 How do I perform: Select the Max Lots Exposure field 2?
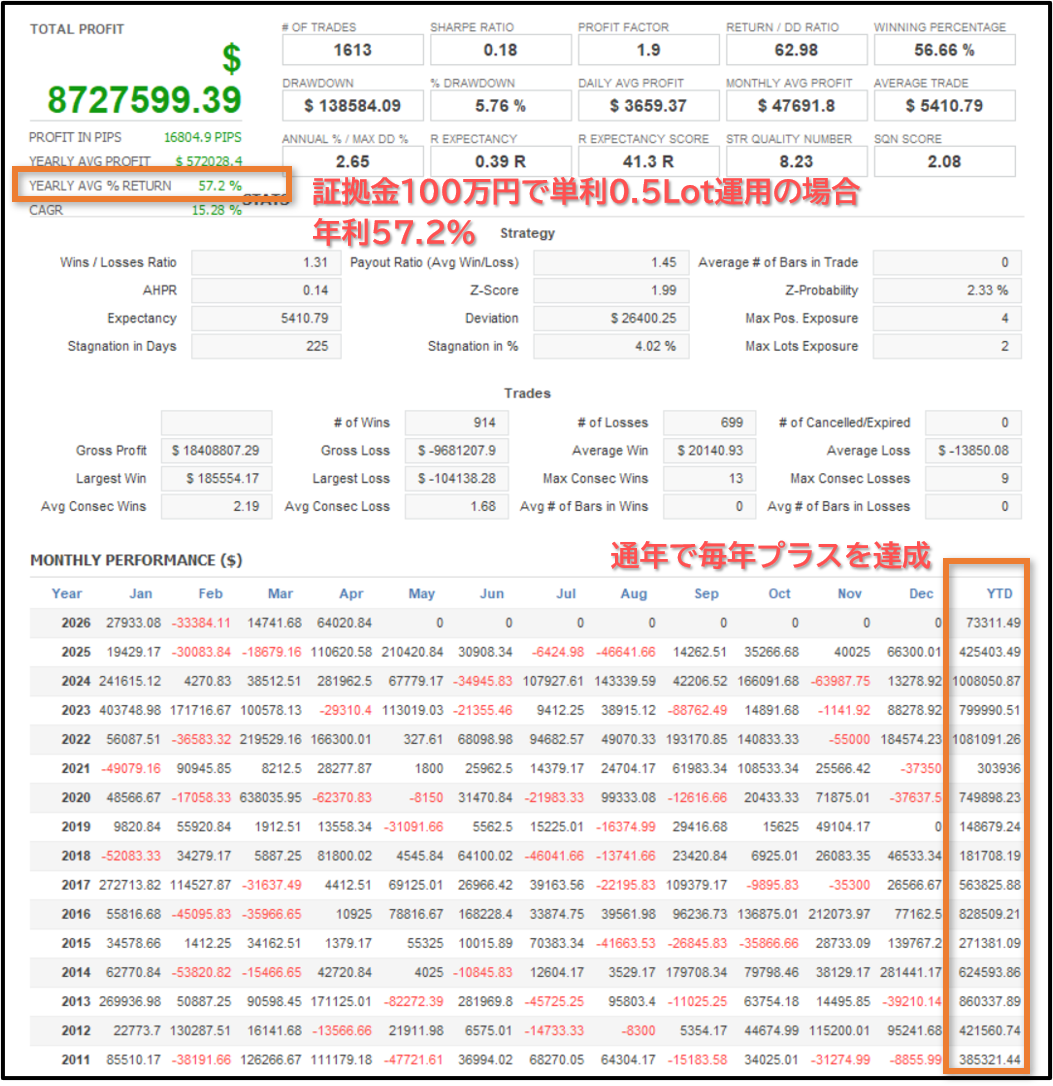click(x=946, y=346)
